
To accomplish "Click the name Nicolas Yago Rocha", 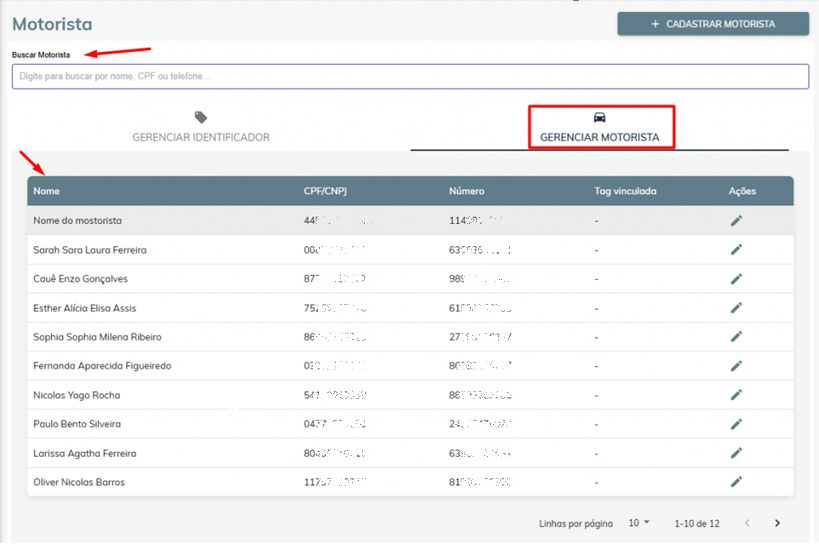I will coord(77,395).
